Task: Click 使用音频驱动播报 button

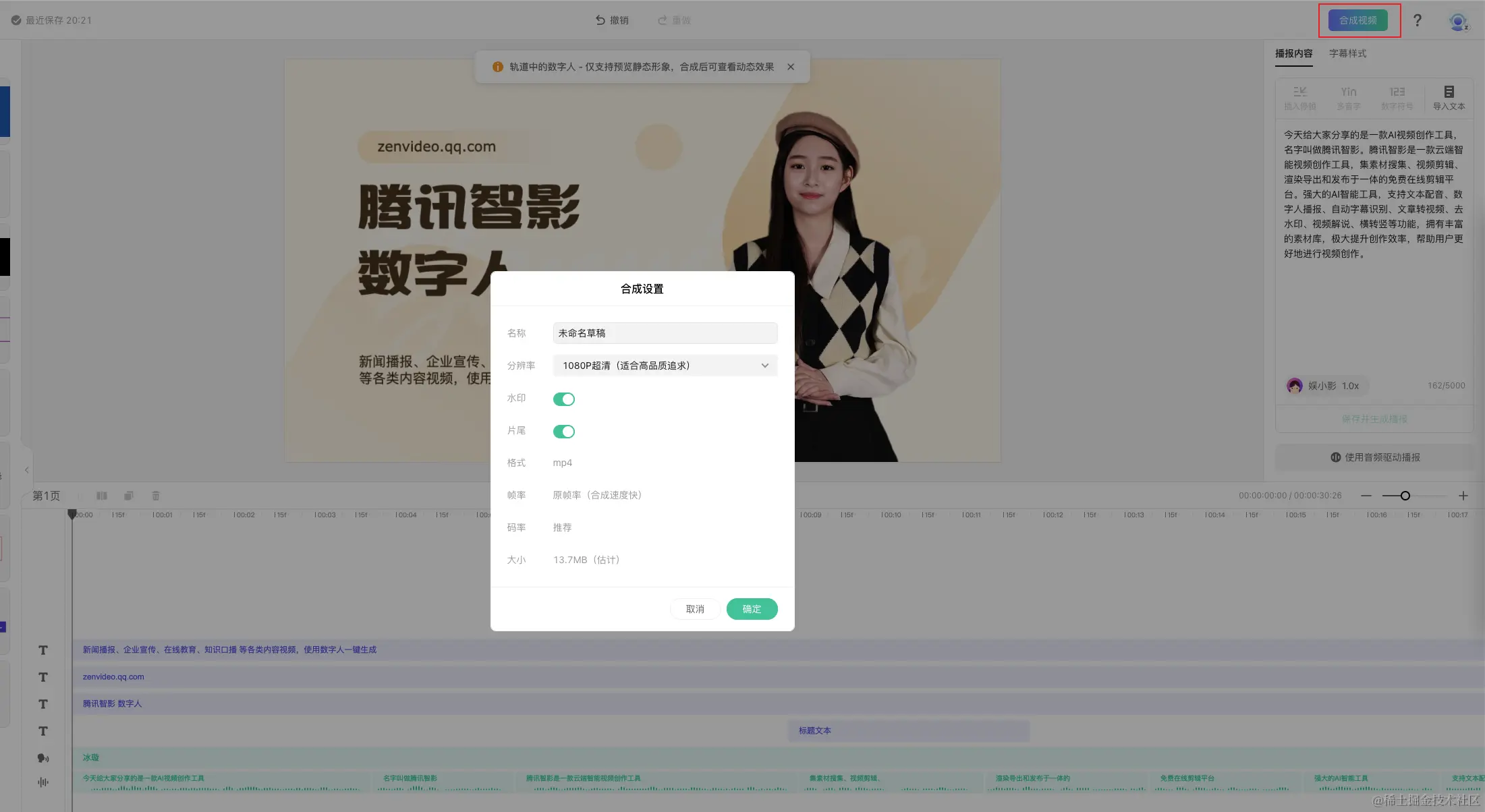Action: coord(1375,457)
